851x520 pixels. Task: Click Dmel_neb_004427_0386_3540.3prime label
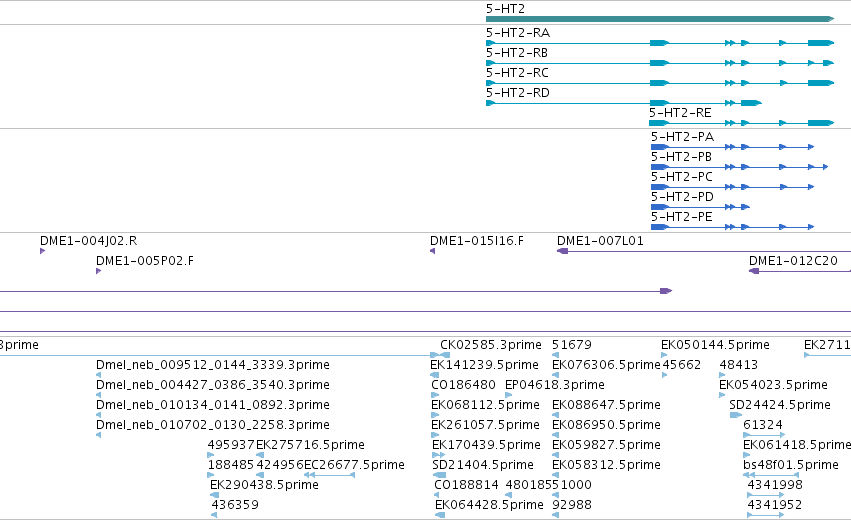click(x=213, y=385)
